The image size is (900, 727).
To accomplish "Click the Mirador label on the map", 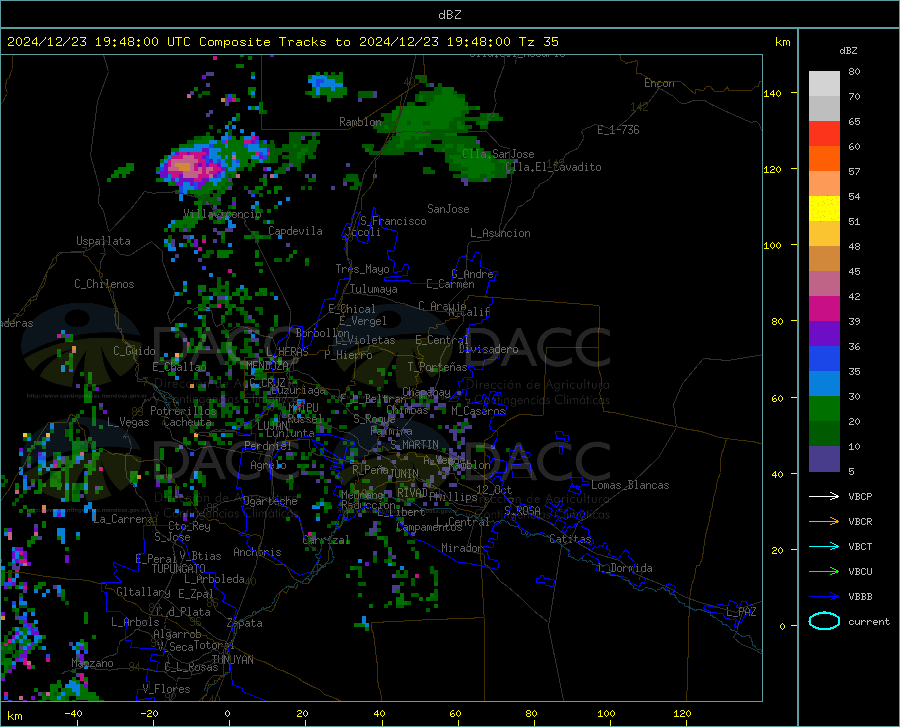I will 461,548.
